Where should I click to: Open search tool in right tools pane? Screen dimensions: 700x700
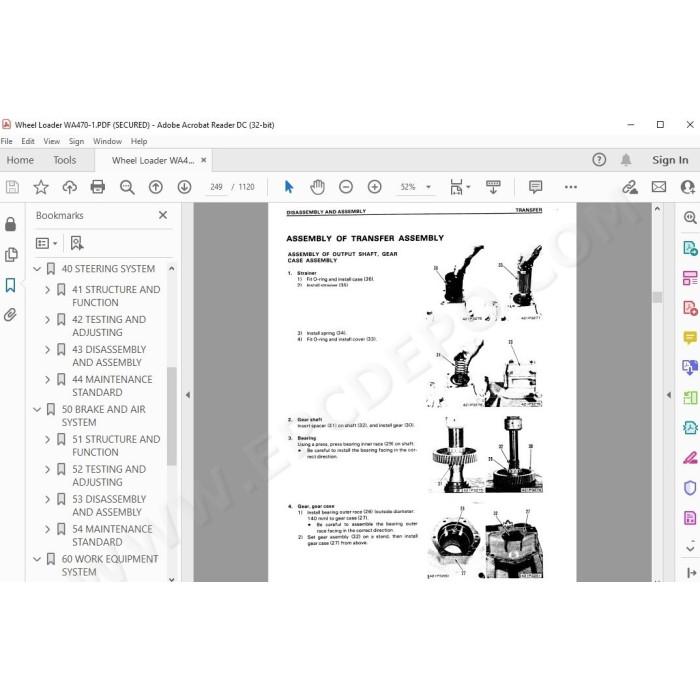[x=690, y=218]
